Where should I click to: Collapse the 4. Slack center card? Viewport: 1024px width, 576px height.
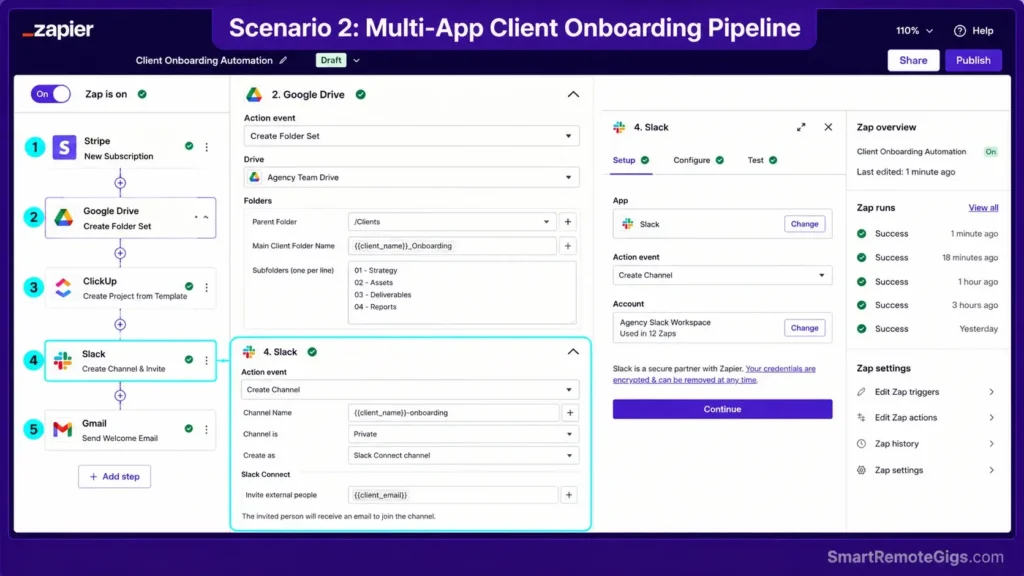[573, 352]
